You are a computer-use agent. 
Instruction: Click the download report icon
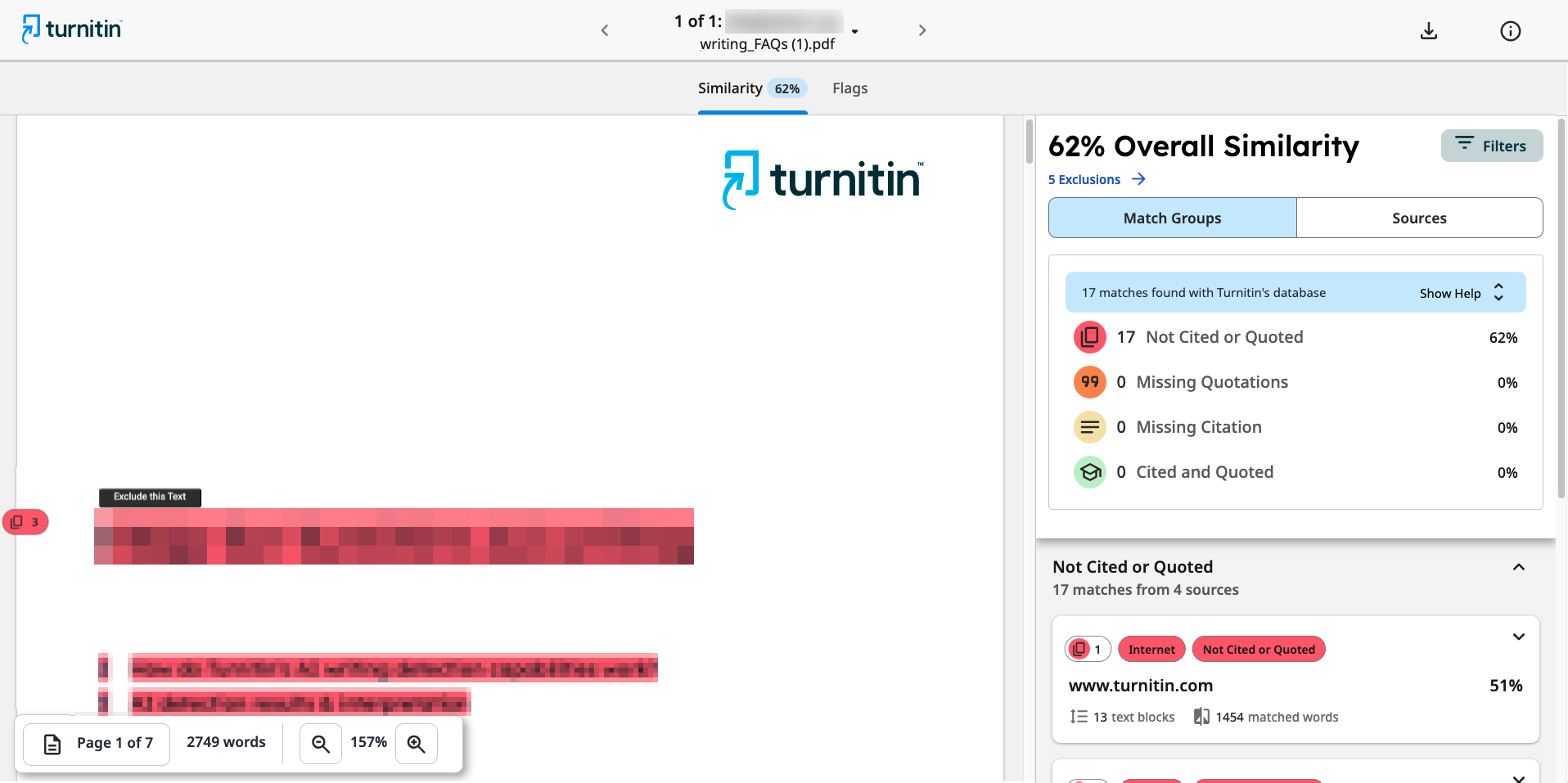pos(1428,31)
